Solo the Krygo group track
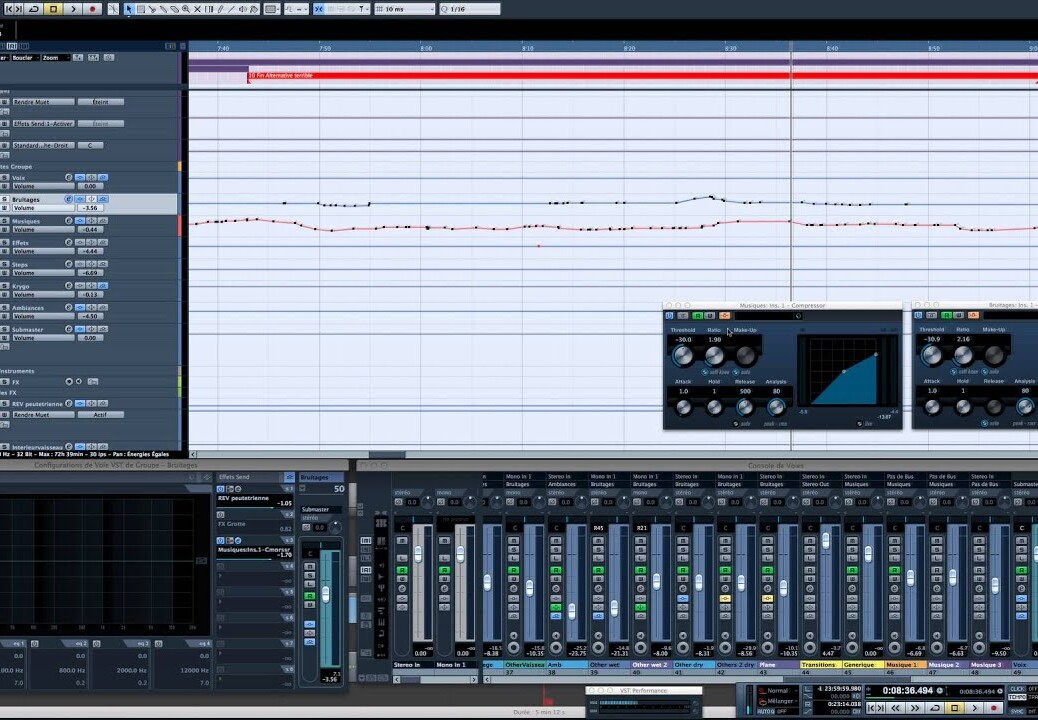 [x=5, y=286]
